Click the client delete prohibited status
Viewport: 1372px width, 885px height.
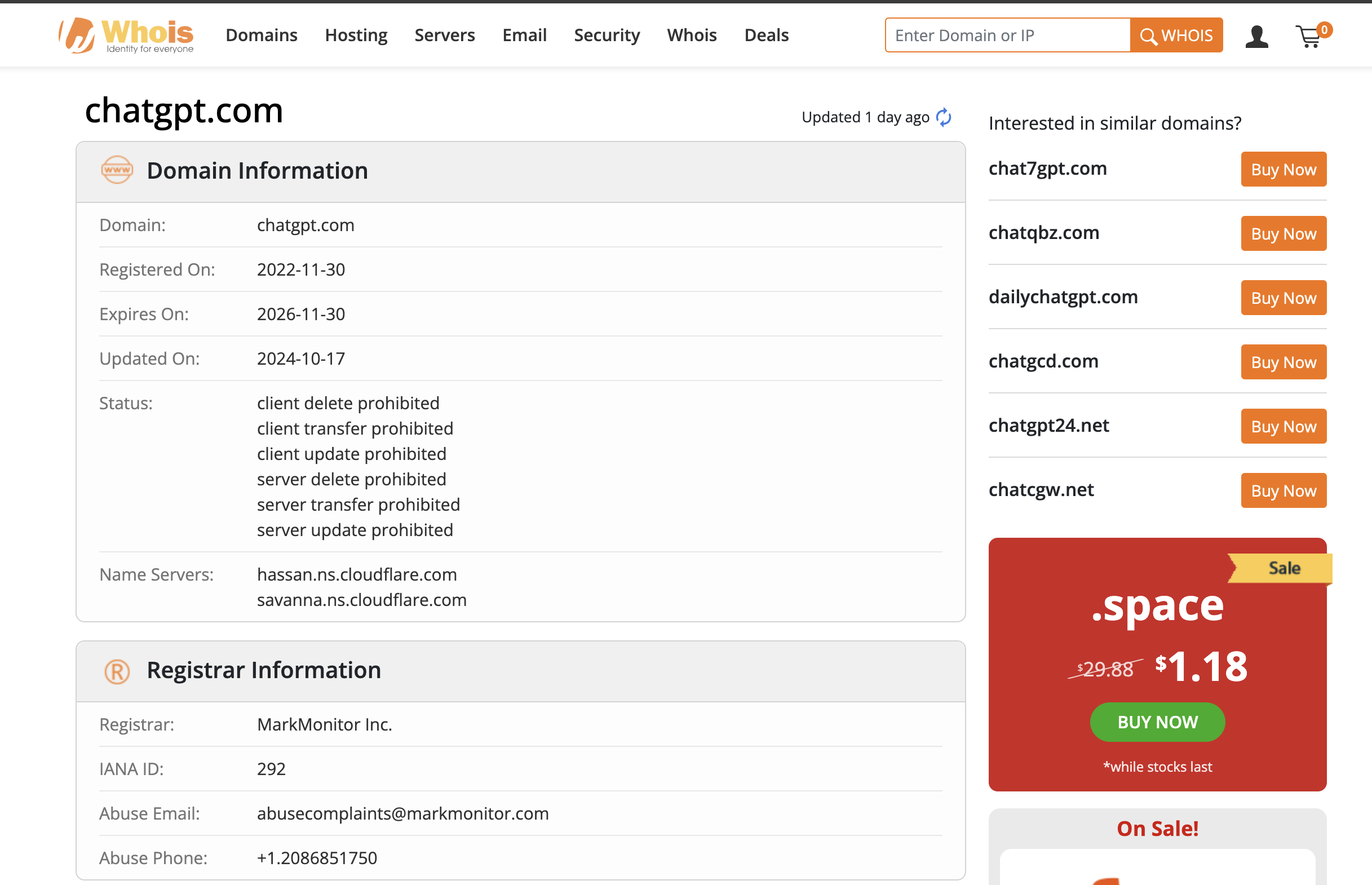[x=348, y=404]
